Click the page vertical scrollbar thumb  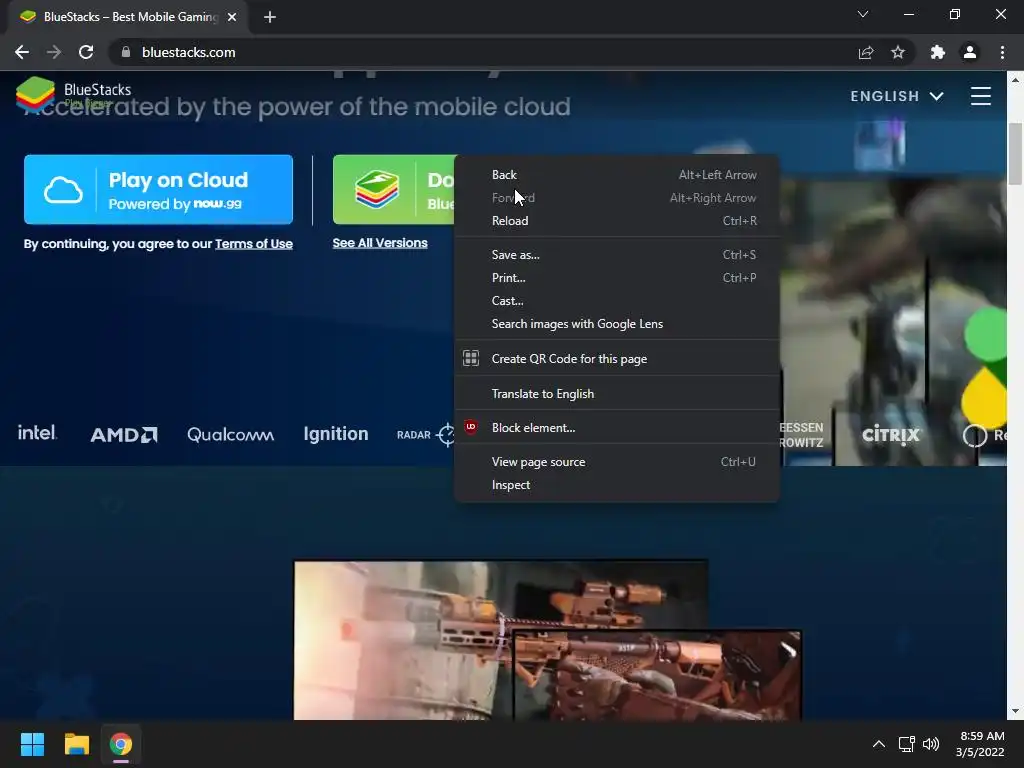1015,153
